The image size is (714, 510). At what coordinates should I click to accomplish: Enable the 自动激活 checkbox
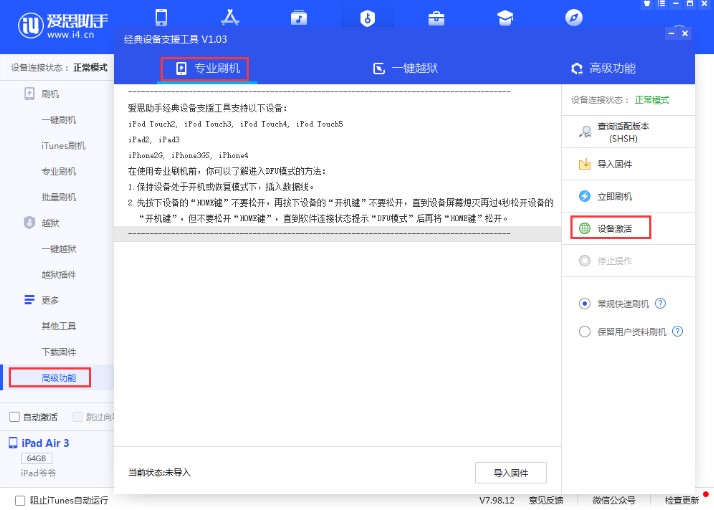[x=14, y=417]
